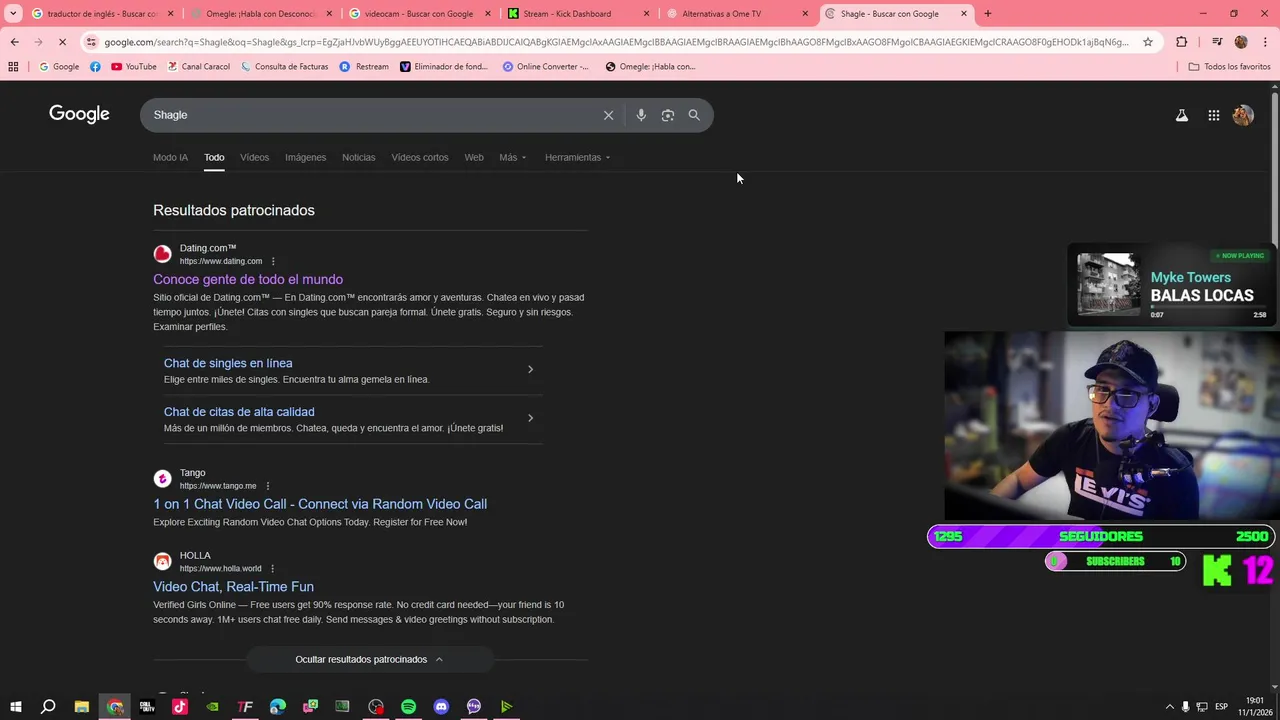This screenshot has height=720, width=1280.
Task: Open the Google apps grid
Action: pos(1213,115)
